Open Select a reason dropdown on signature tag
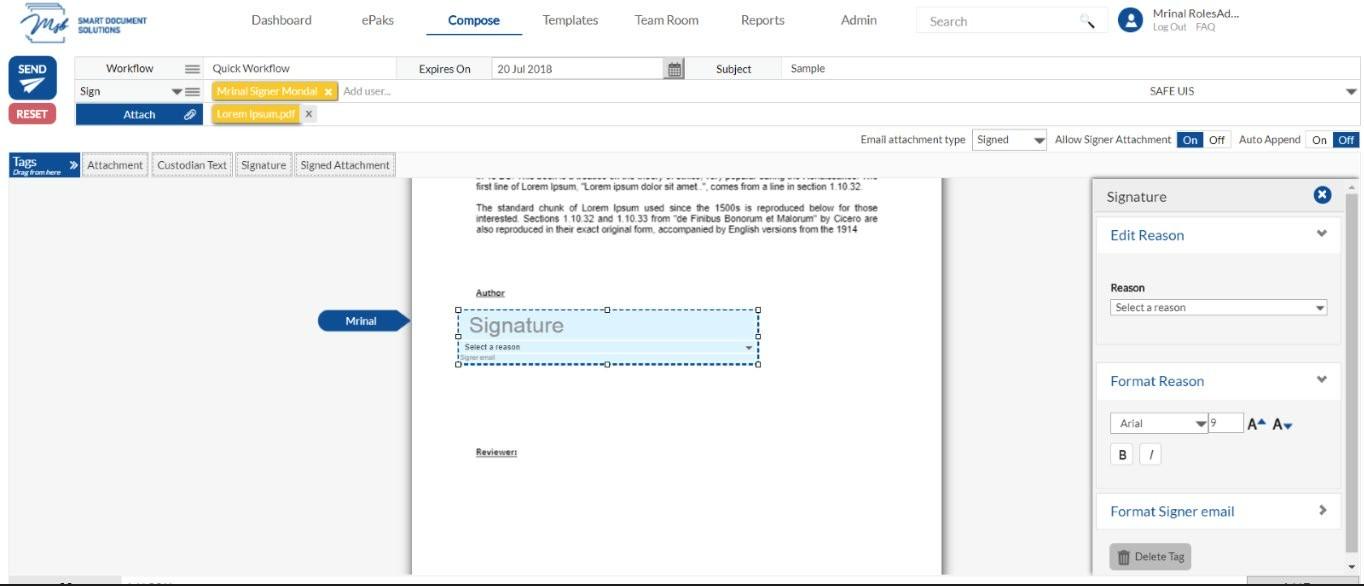This screenshot has height=586, width=1364. [x=607, y=347]
